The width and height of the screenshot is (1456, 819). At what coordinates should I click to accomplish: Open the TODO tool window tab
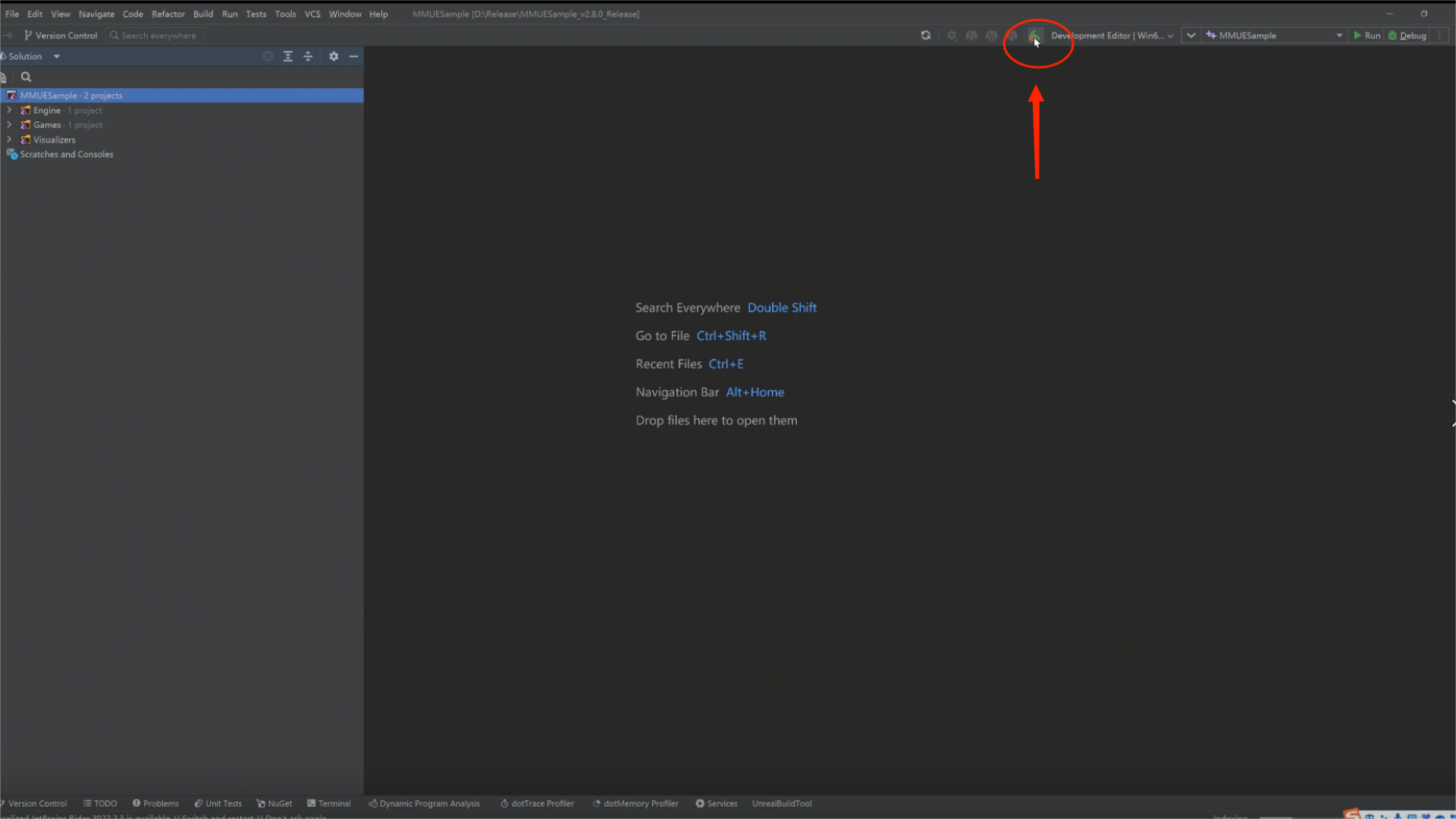[100, 803]
